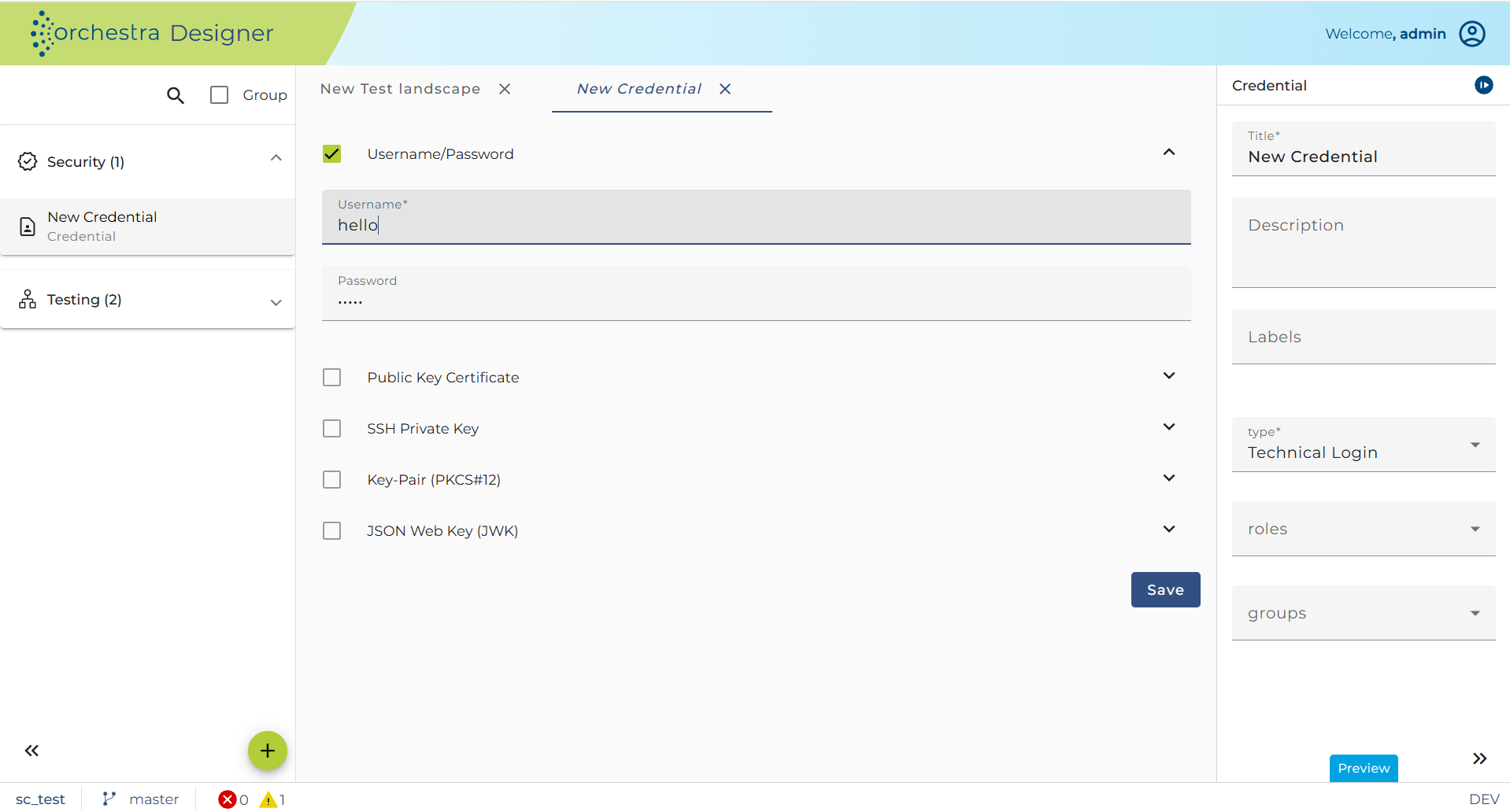Screen dimensions: 1510x812
Task: Click the Testing (2) heading
Action: click(84, 300)
